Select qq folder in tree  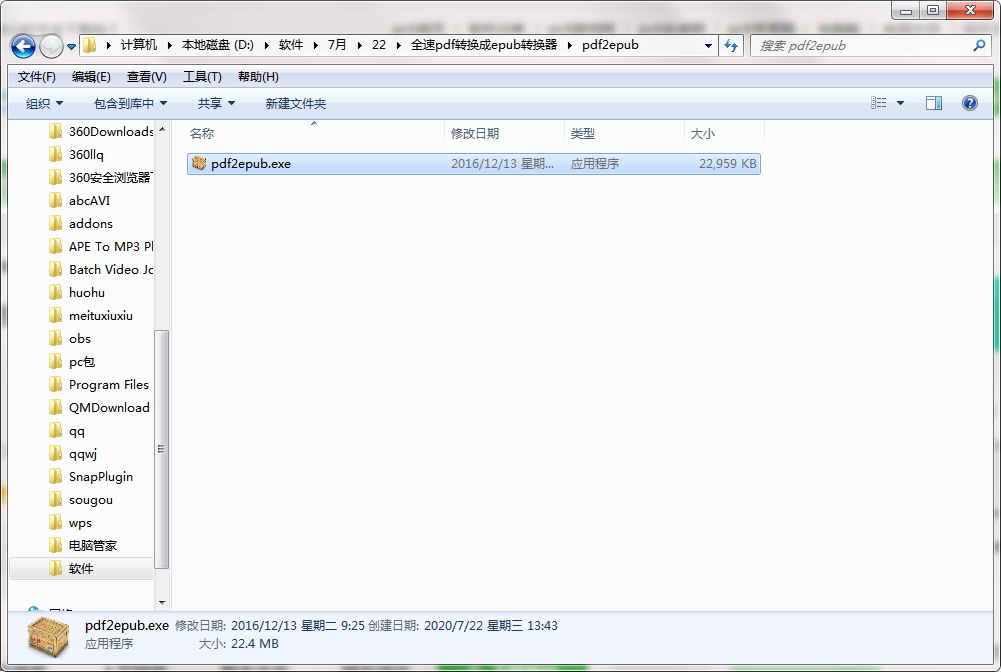67,431
